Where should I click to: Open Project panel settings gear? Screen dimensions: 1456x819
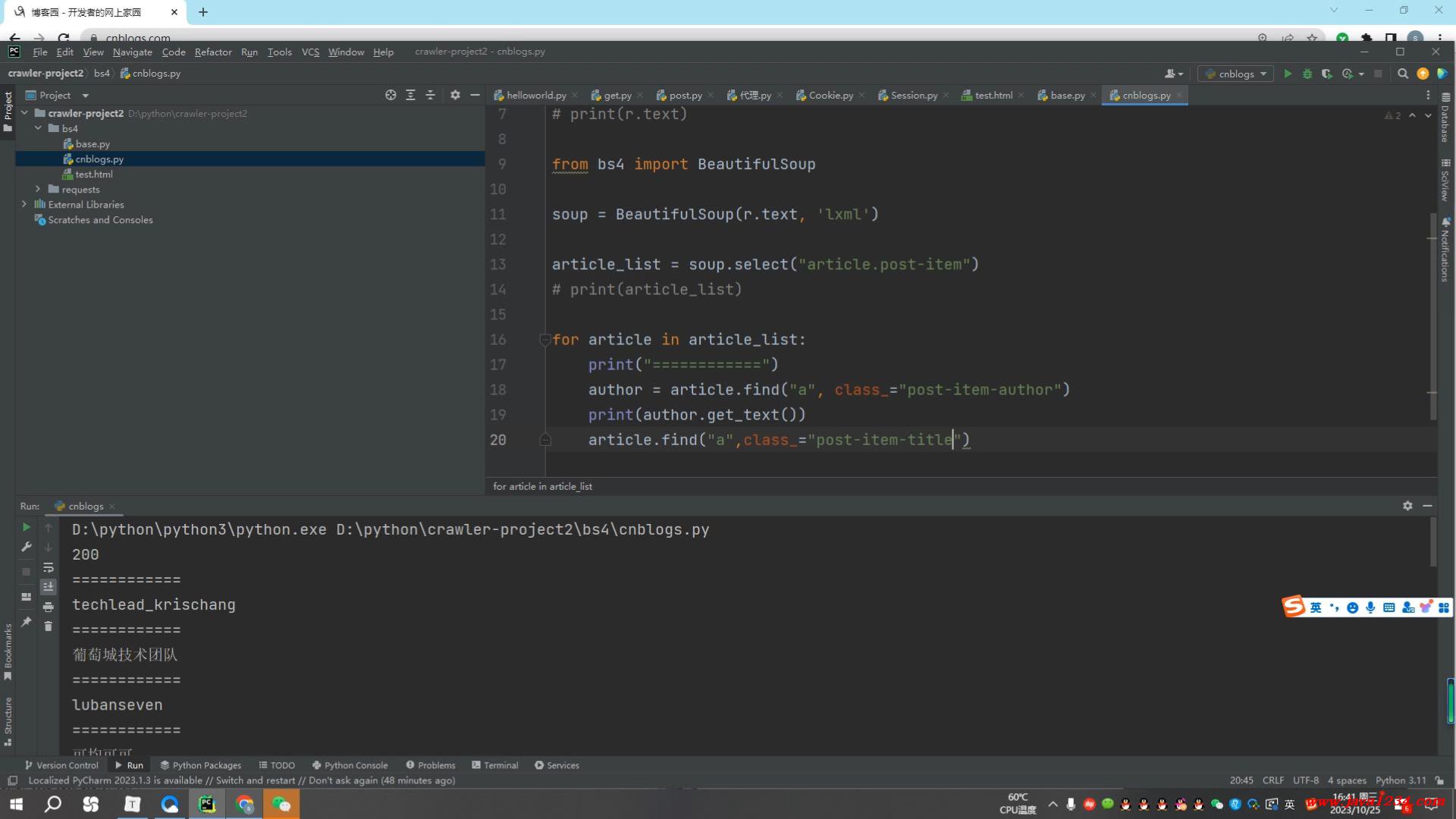(455, 95)
